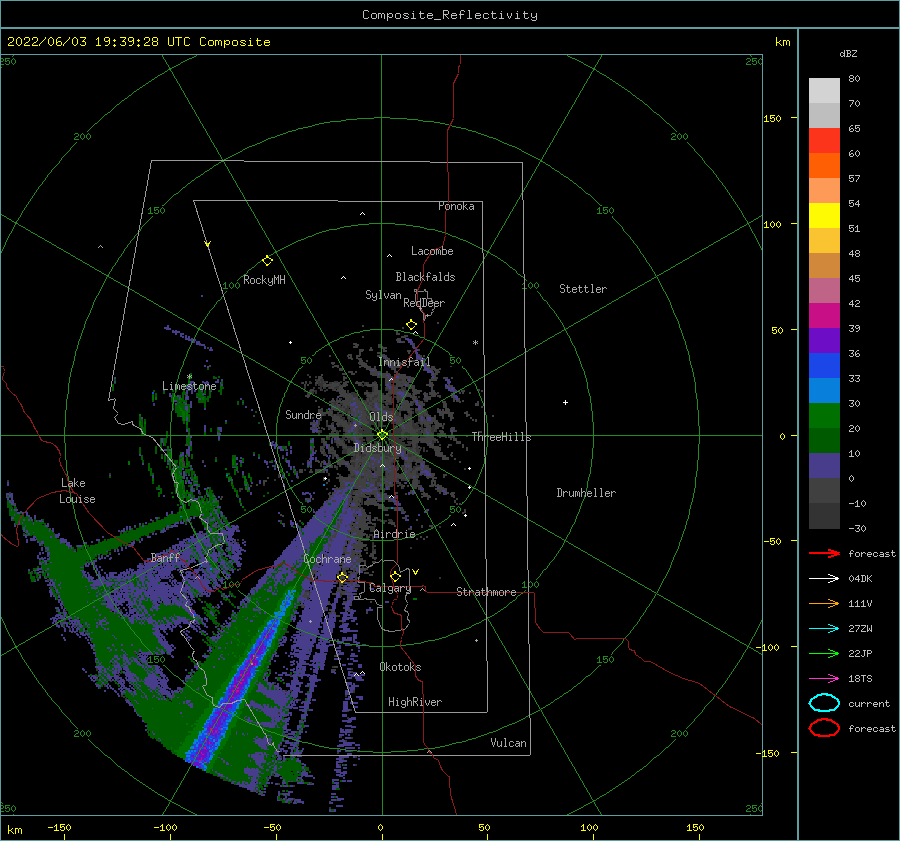
Task: Click the yellow diamond marker near RockyMH
Action: pos(267,261)
